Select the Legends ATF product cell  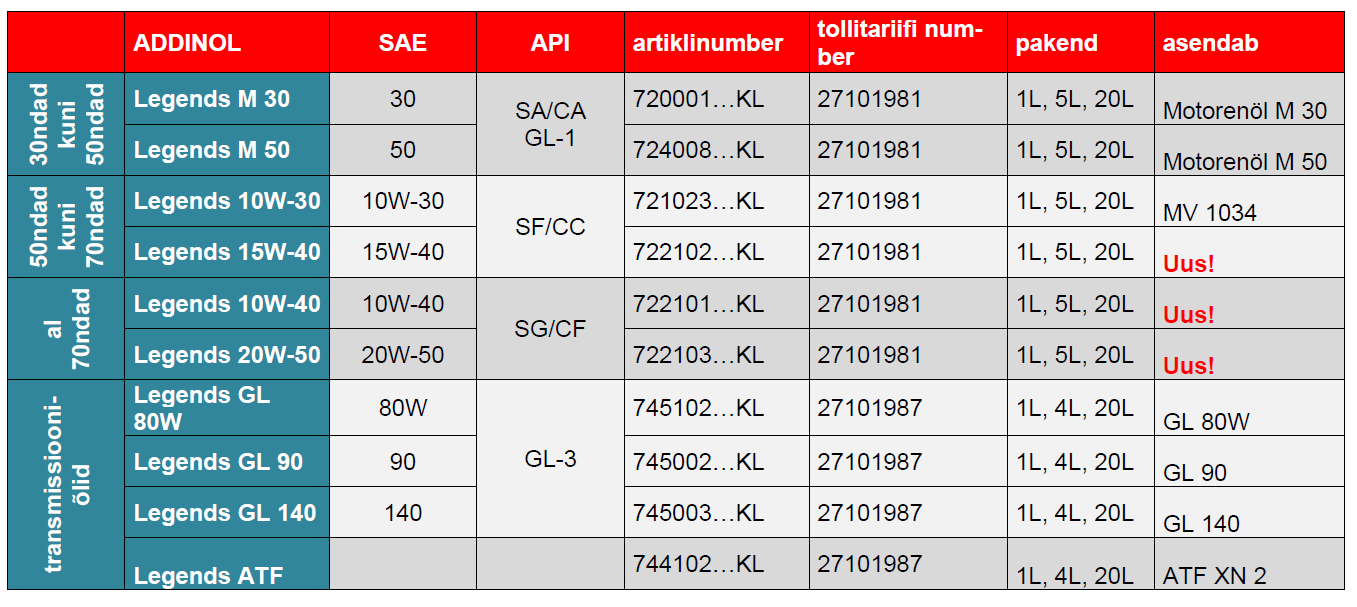[x=208, y=575]
